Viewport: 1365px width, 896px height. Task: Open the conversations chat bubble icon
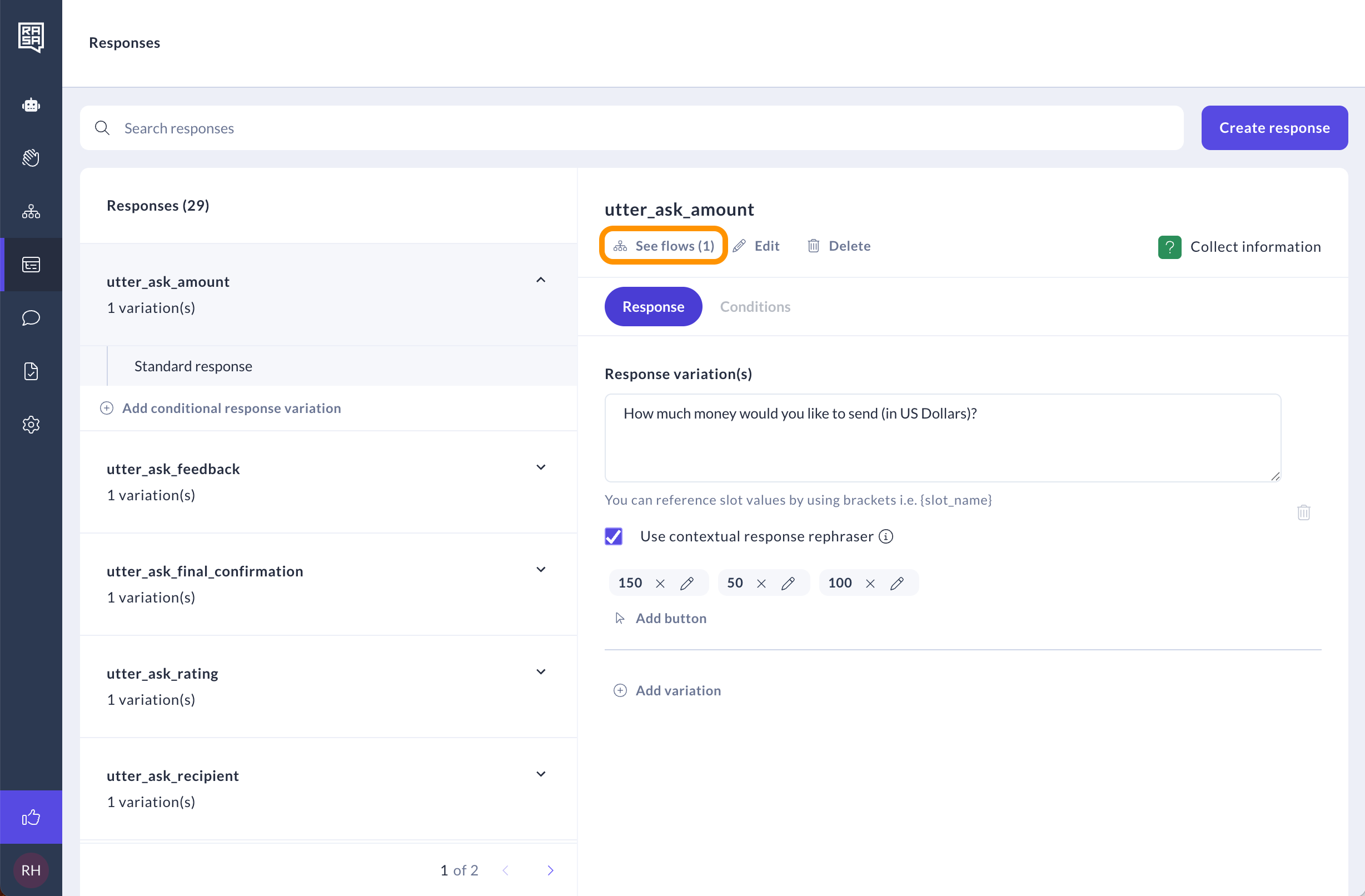point(31,318)
